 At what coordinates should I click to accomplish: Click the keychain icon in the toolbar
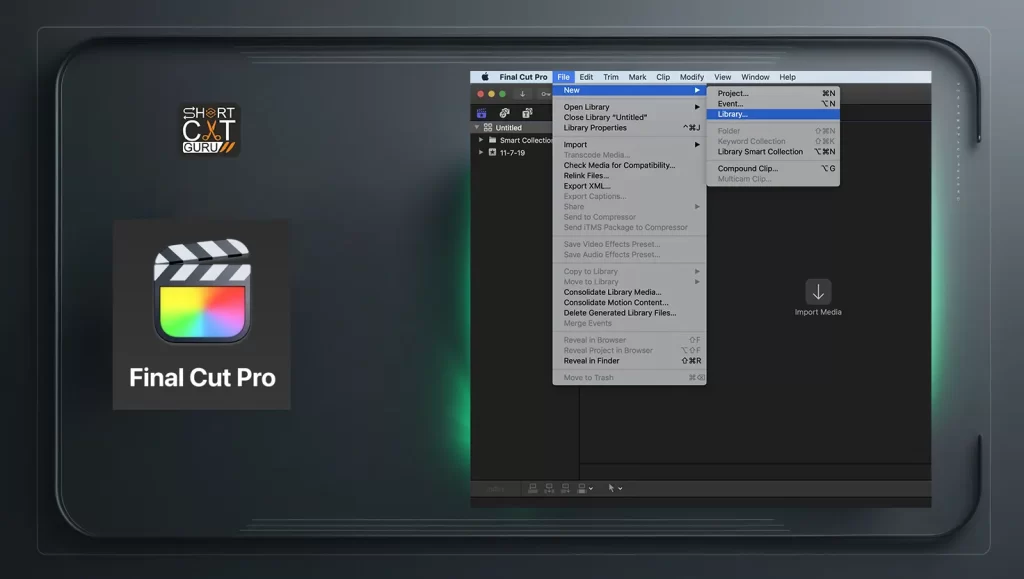point(545,94)
